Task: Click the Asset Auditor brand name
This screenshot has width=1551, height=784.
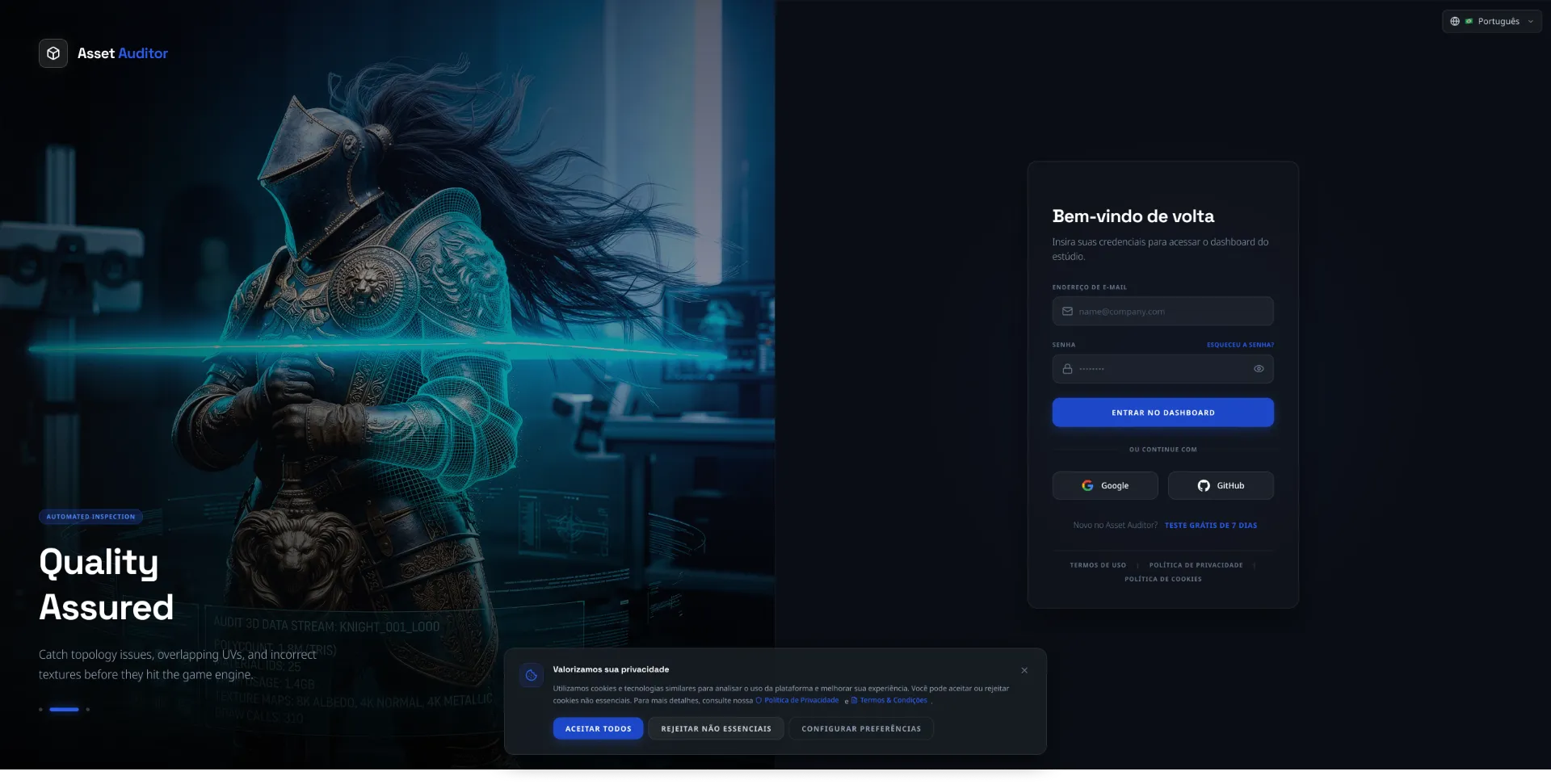Action: (x=123, y=53)
